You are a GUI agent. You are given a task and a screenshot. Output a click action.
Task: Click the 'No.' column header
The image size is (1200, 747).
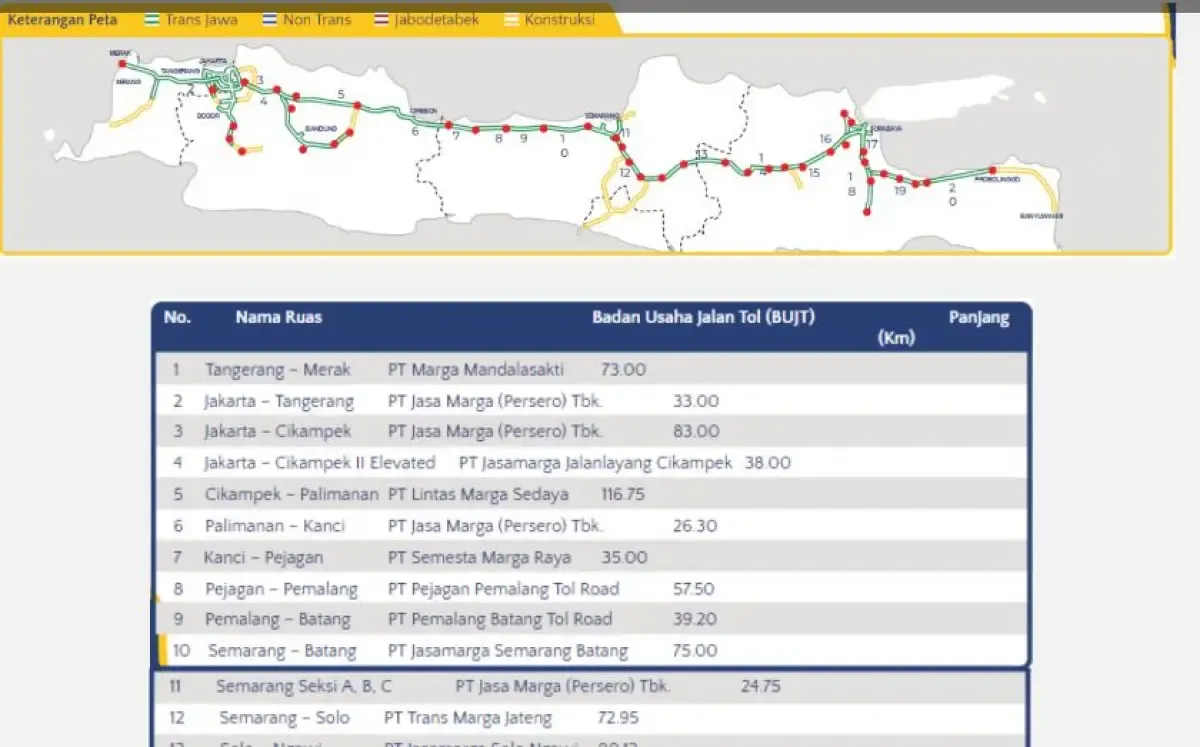coord(177,318)
